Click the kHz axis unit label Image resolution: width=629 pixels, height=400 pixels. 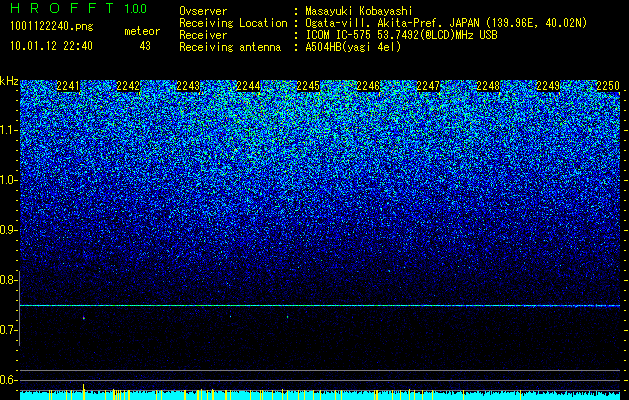9,81
